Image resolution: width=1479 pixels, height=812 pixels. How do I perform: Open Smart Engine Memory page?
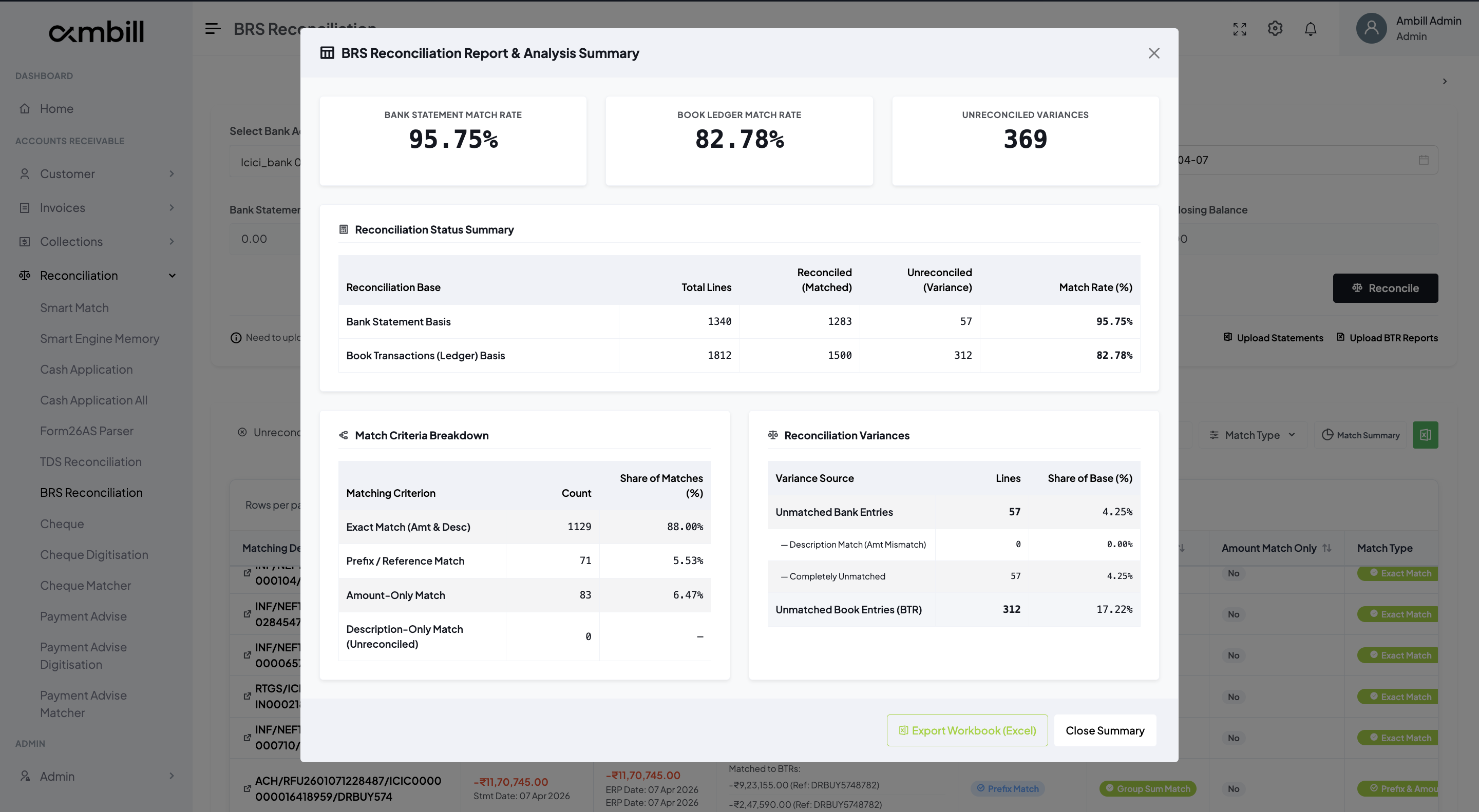tap(99, 339)
